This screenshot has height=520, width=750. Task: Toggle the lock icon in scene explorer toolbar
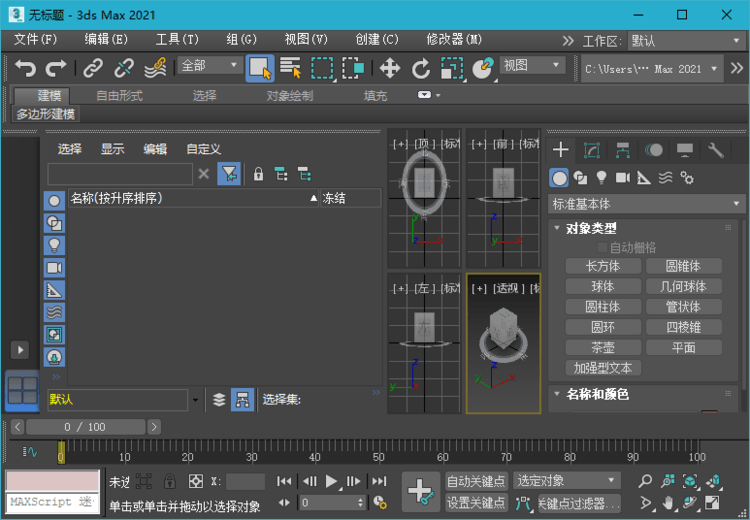[258, 174]
